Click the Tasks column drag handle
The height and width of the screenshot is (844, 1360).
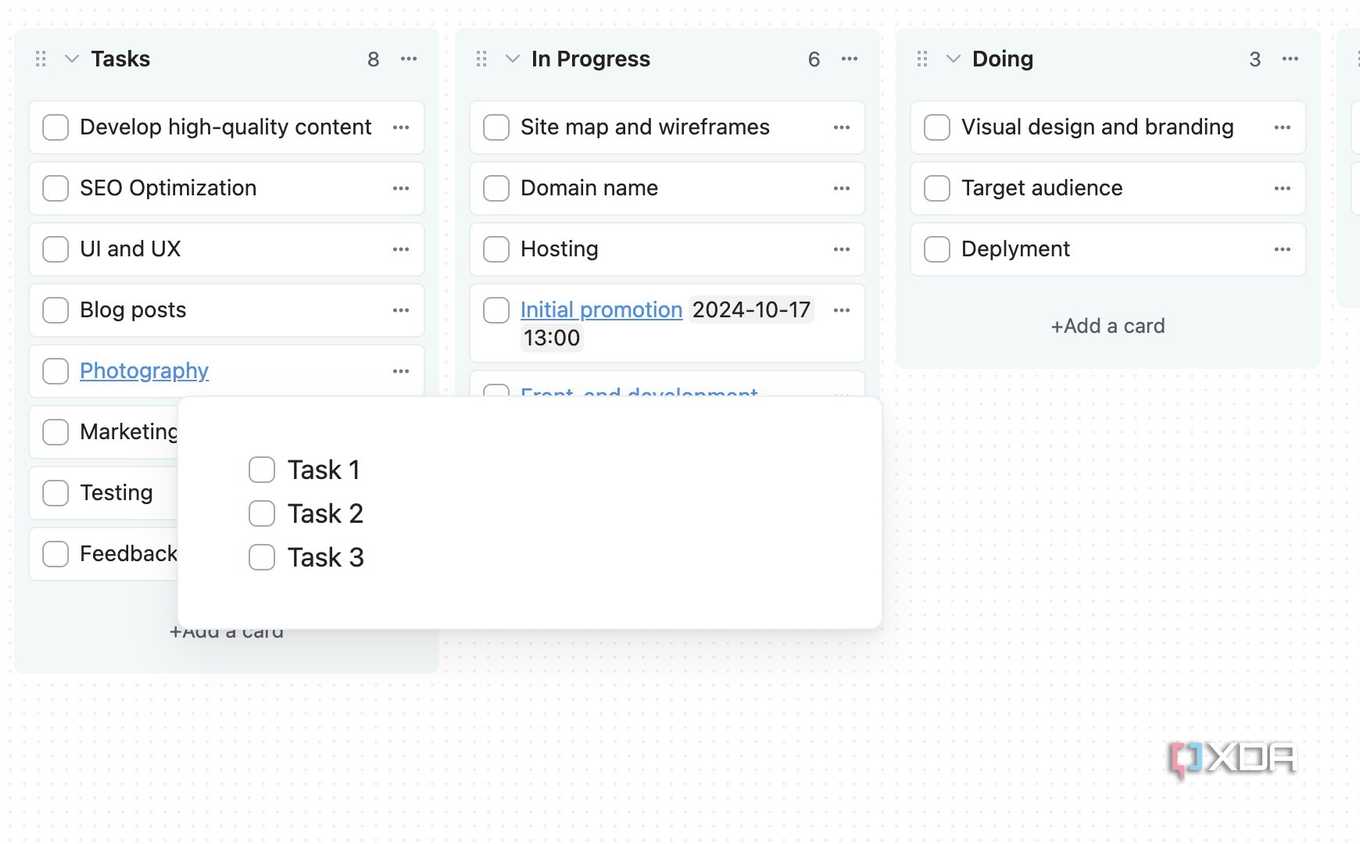click(x=41, y=59)
